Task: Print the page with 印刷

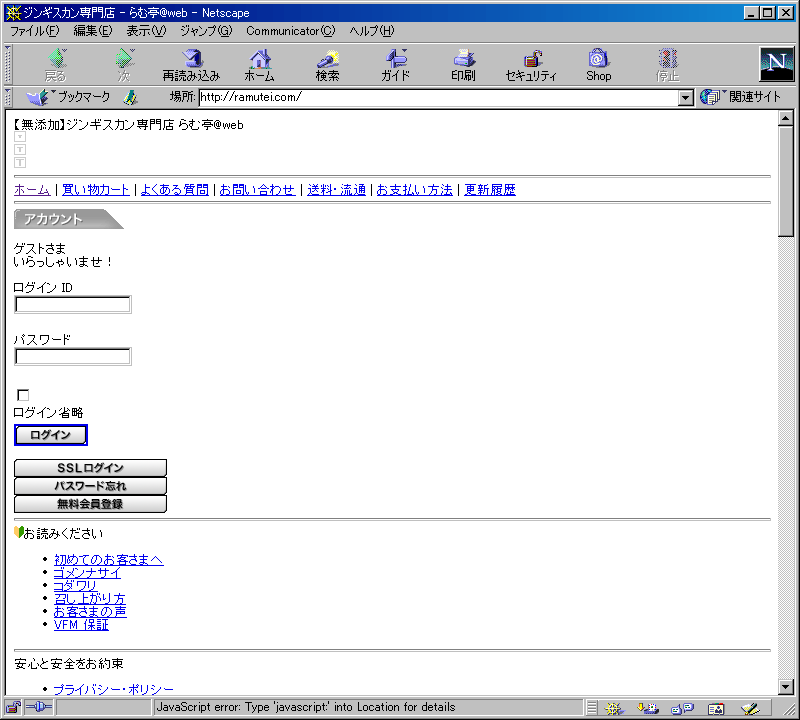Action: [463, 65]
